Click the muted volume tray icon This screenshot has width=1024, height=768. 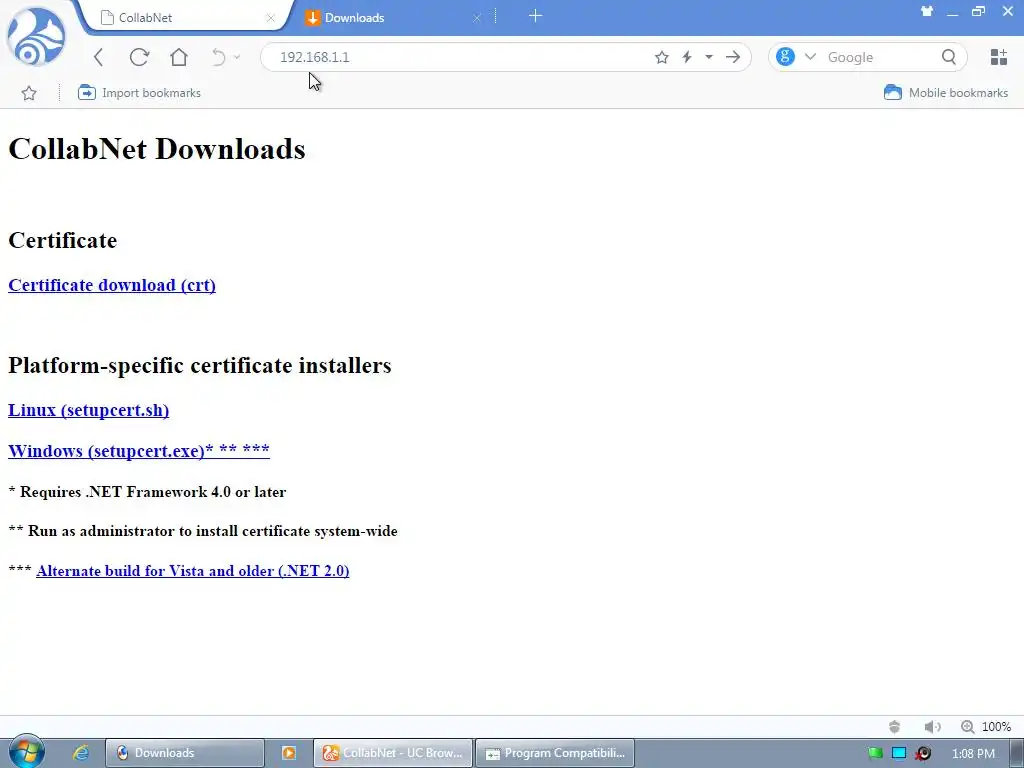pos(923,753)
